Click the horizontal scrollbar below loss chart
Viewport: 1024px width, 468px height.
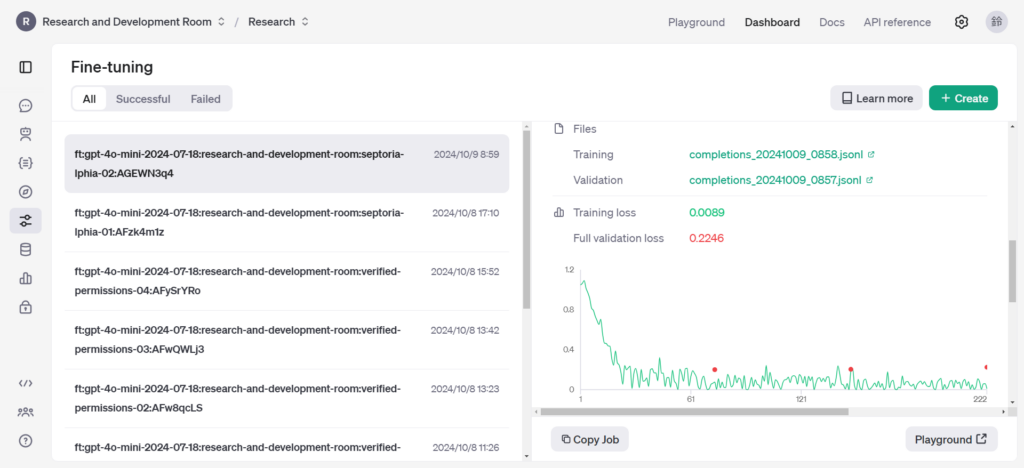pos(770,411)
